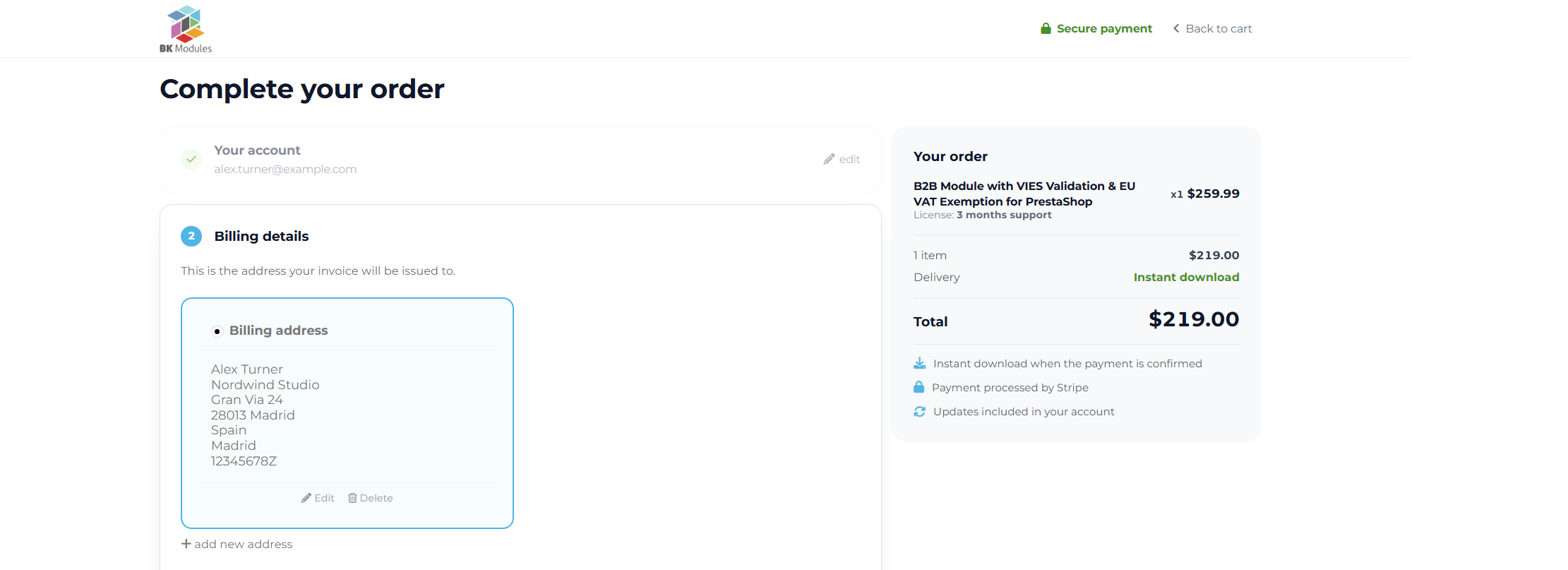Click the instant download arrow icon

click(x=920, y=363)
